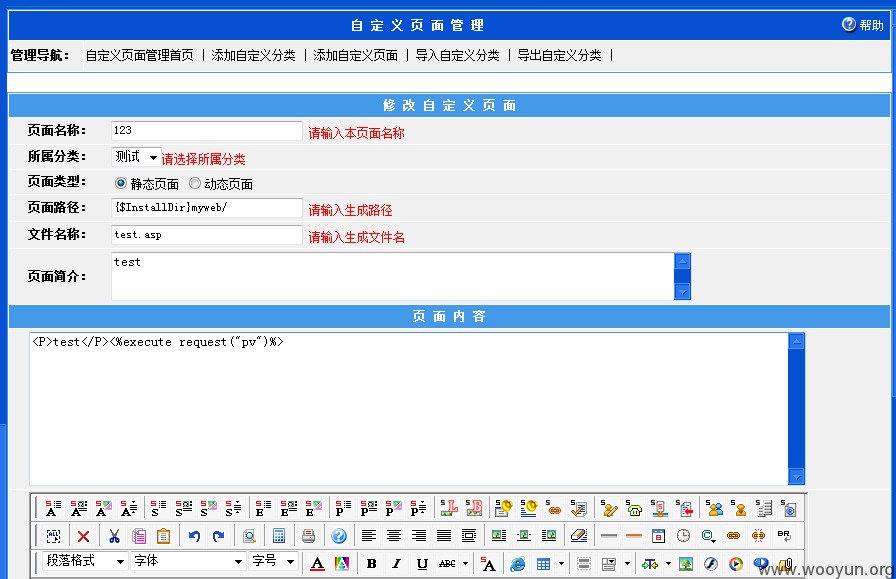
Task: Open the 段落格式 paragraph format dropdown
Action: click(85, 561)
